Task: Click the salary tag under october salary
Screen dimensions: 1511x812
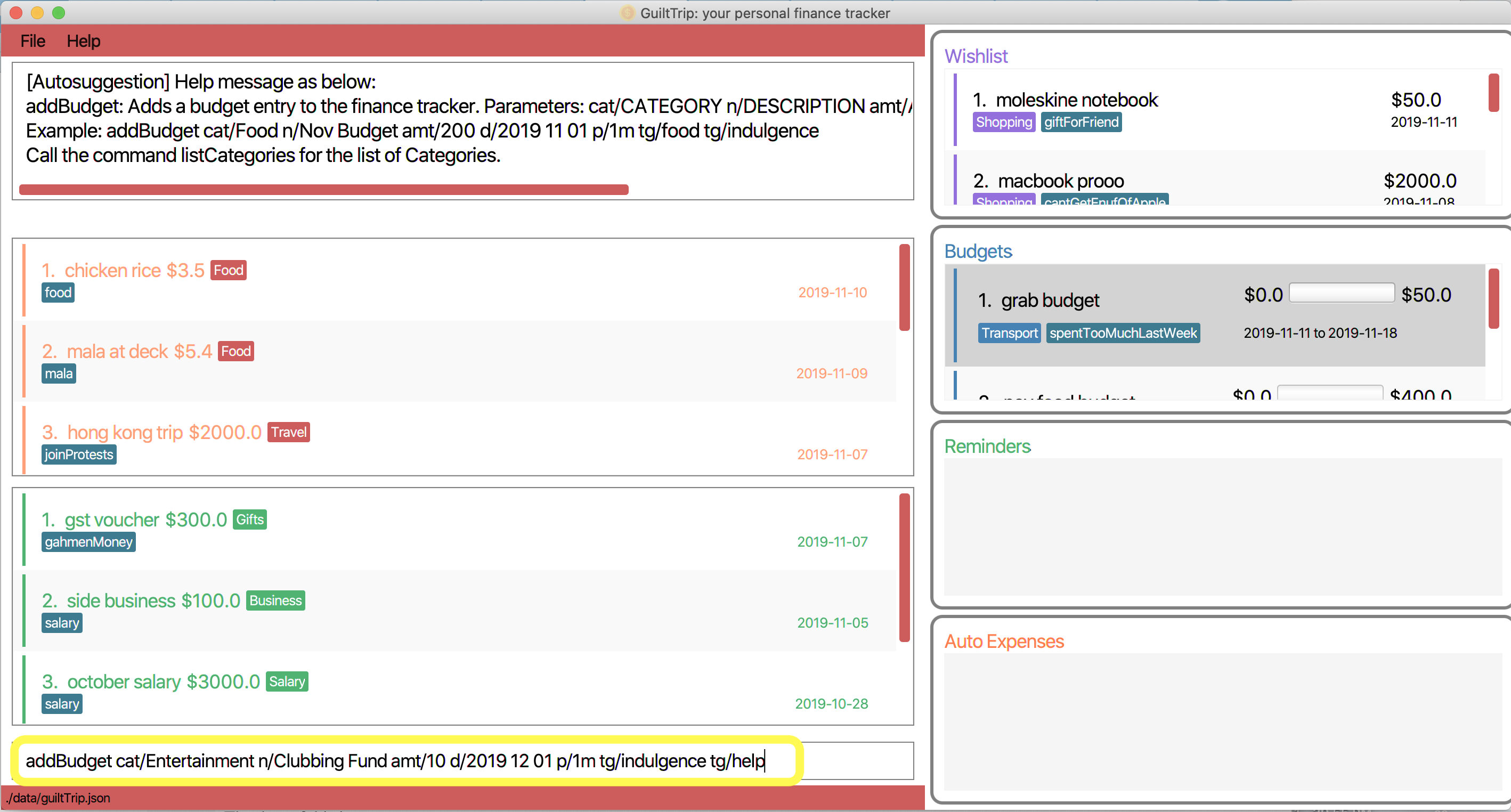Action: click(62, 703)
